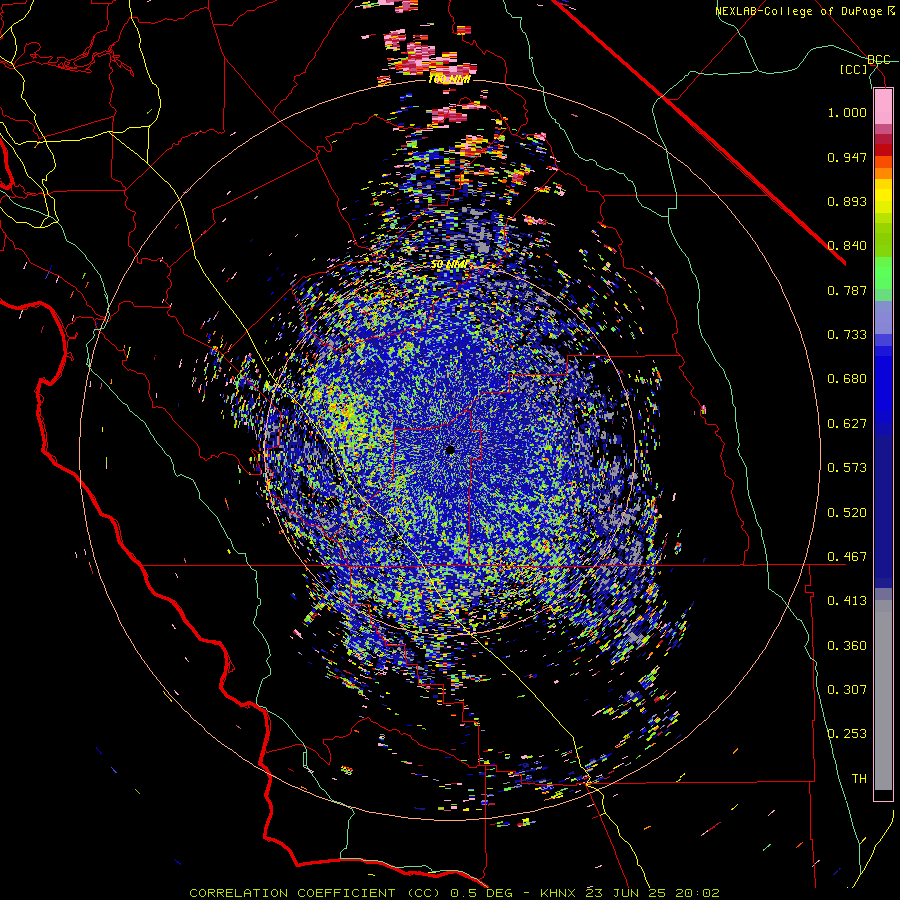Click the 0.840 legend value
Viewport: 900px width, 900px height.
click(847, 246)
